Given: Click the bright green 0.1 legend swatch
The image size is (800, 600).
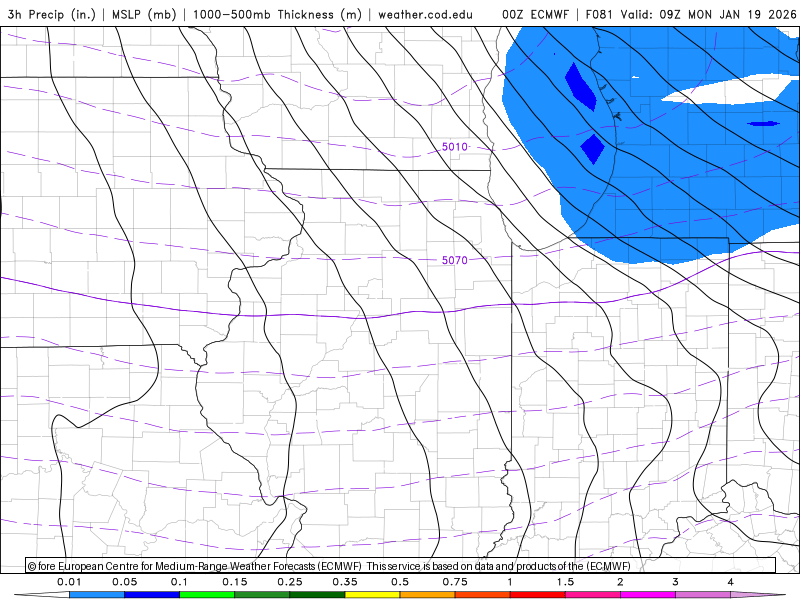Looking at the screenshot, I should point(207,595).
